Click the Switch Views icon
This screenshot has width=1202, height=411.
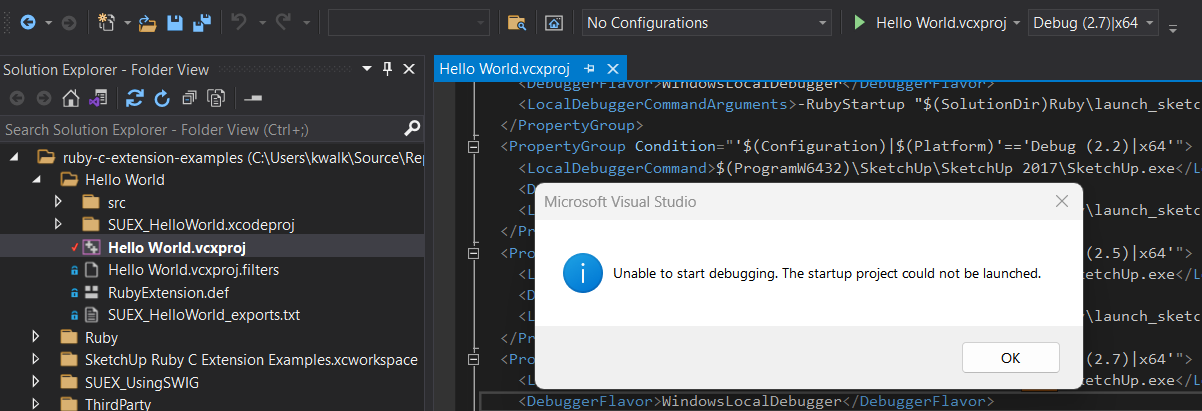[x=97, y=98]
